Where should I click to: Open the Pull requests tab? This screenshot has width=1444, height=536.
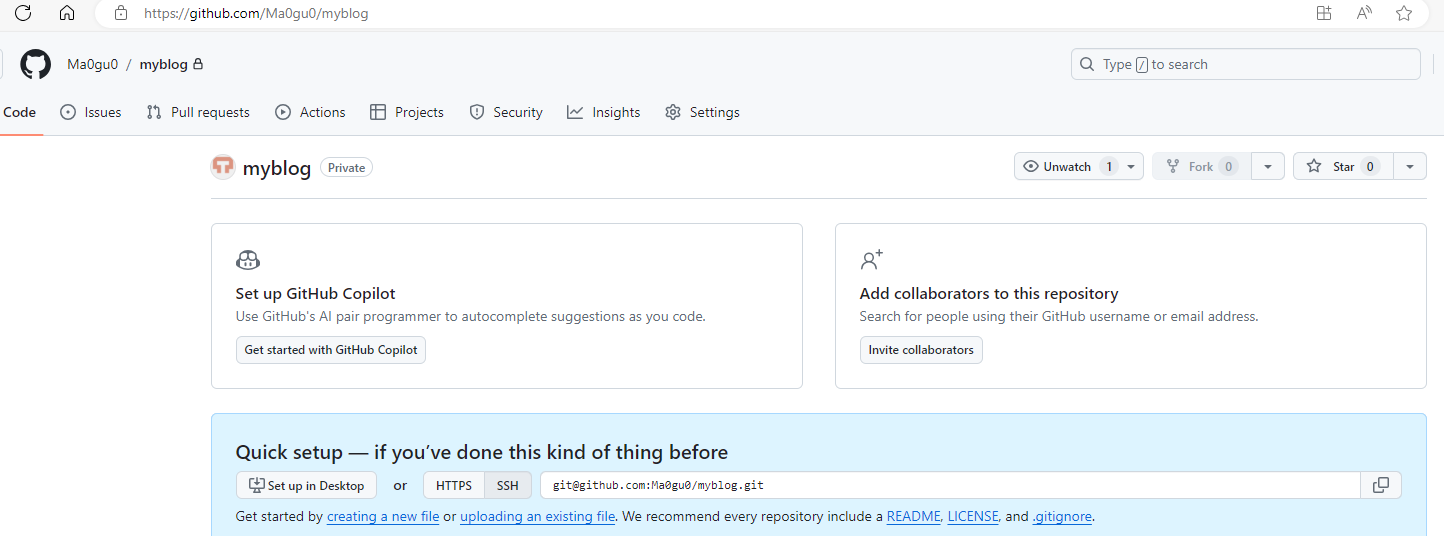[198, 112]
